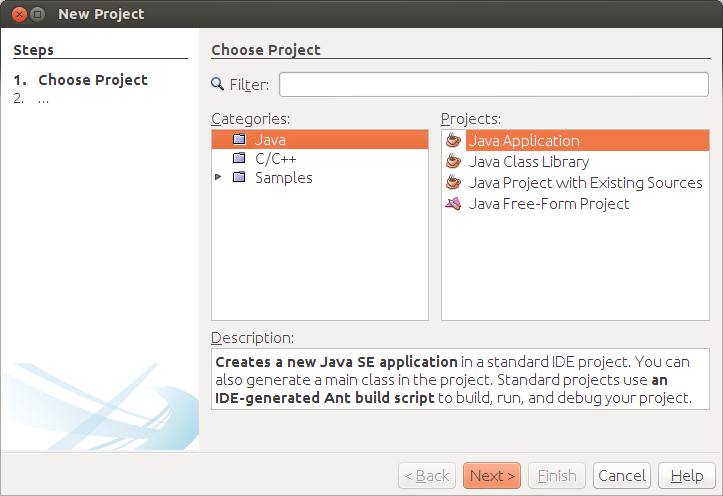The width and height of the screenshot is (723, 496).
Task: Focus the Filter text field
Action: [x=494, y=84]
